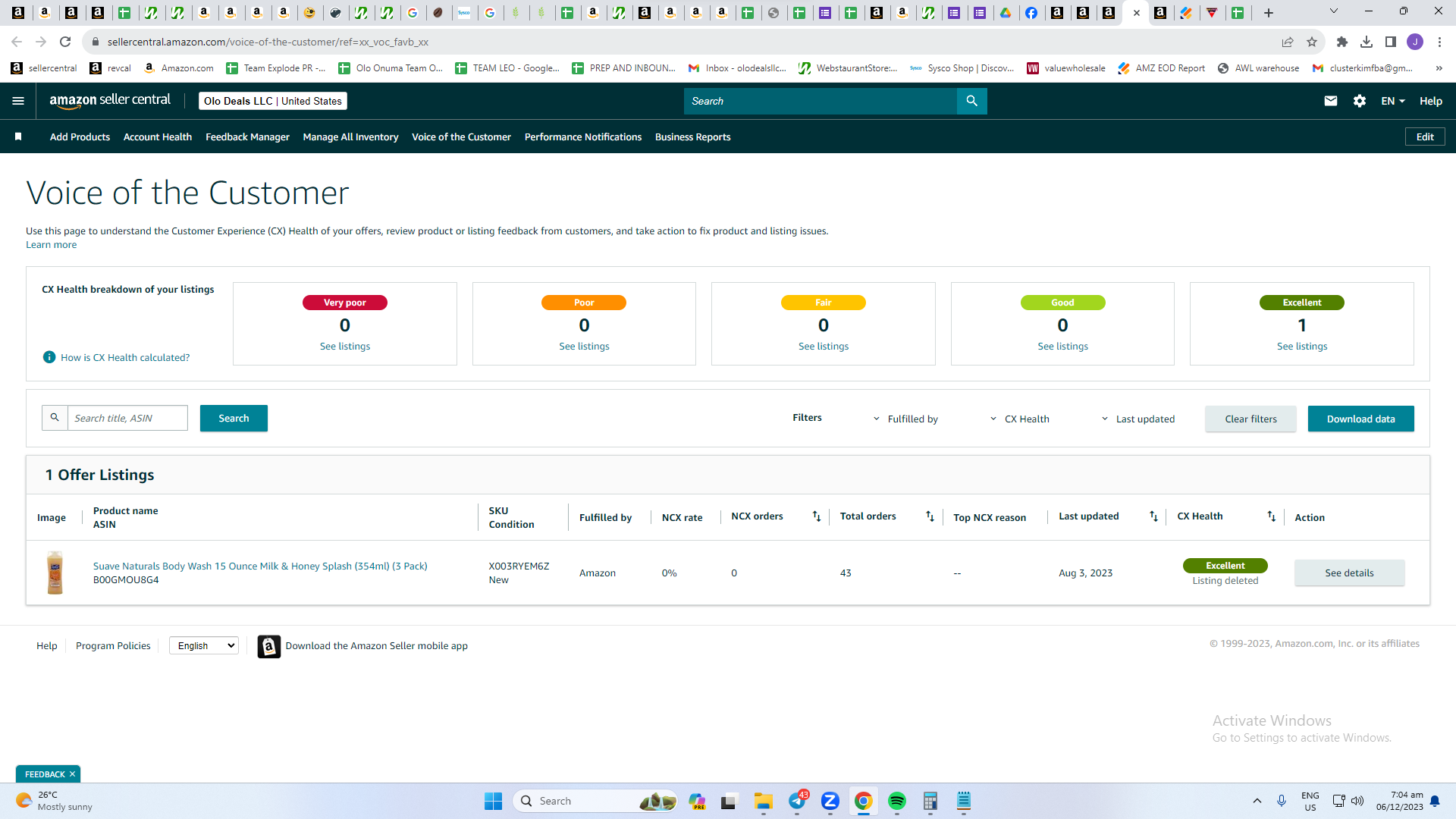The height and width of the screenshot is (819, 1456).
Task: Open File Explorer from the taskbar
Action: [x=764, y=801]
